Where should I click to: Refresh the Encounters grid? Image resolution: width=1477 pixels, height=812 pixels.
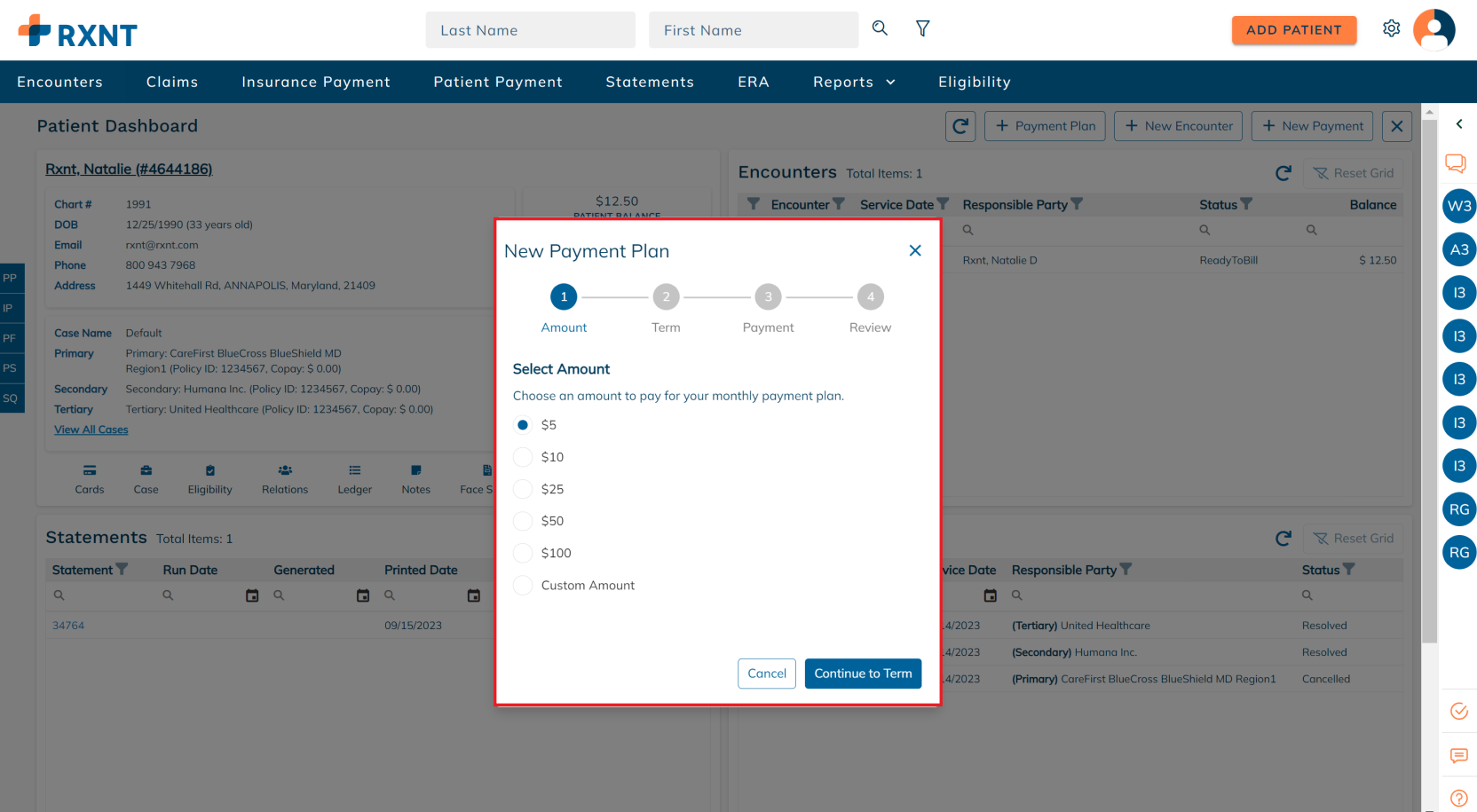1283,173
